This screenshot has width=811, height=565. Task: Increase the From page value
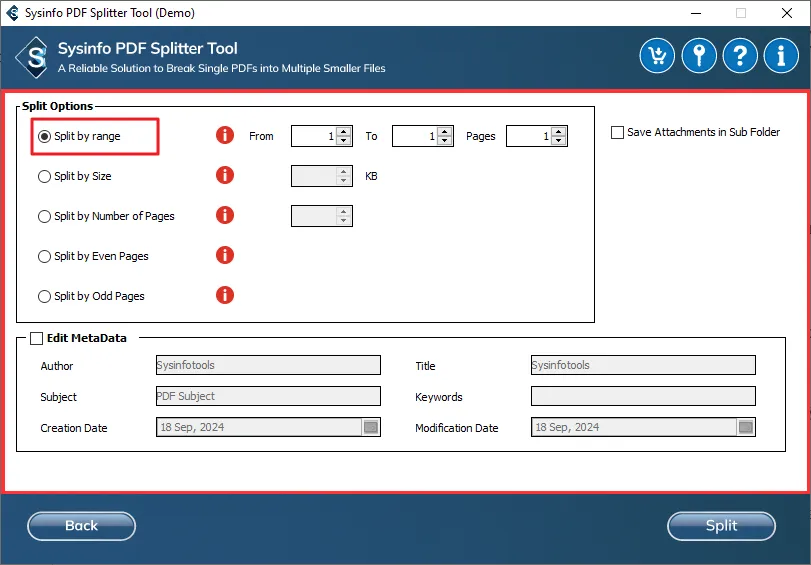[x=344, y=131]
